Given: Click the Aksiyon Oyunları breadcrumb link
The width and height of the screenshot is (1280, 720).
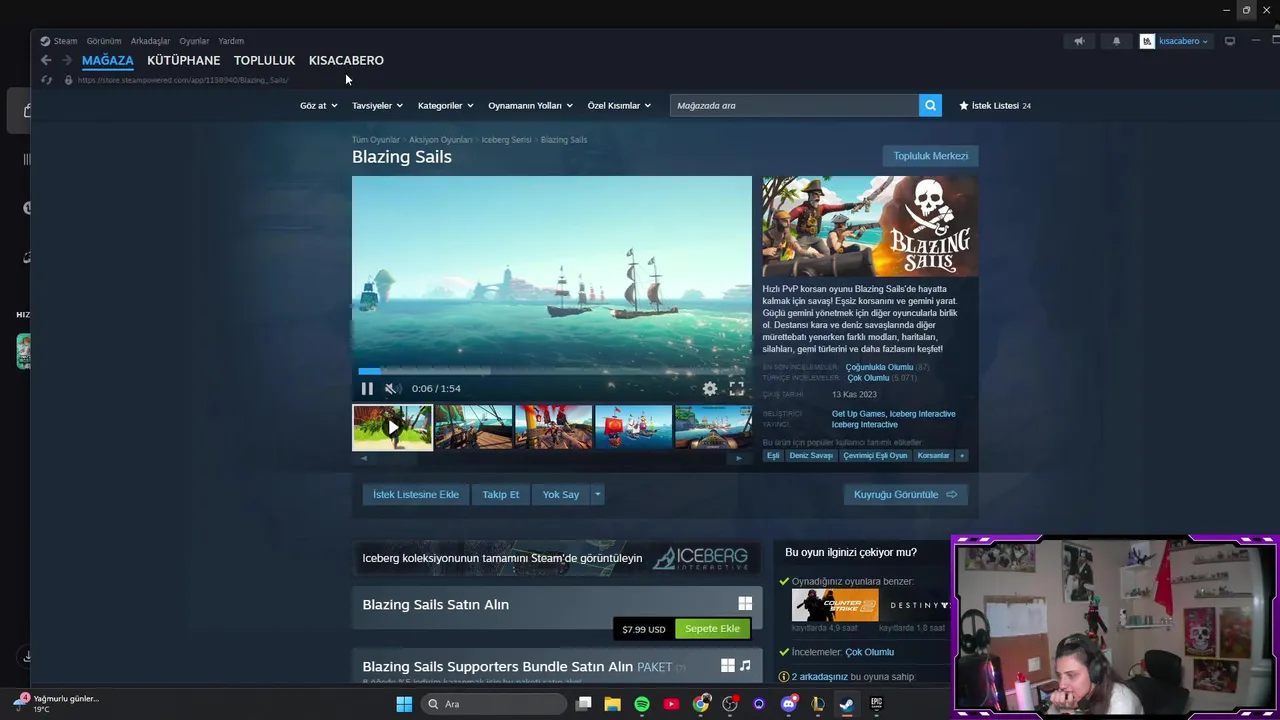Looking at the screenshot, I should click(440, 140).
